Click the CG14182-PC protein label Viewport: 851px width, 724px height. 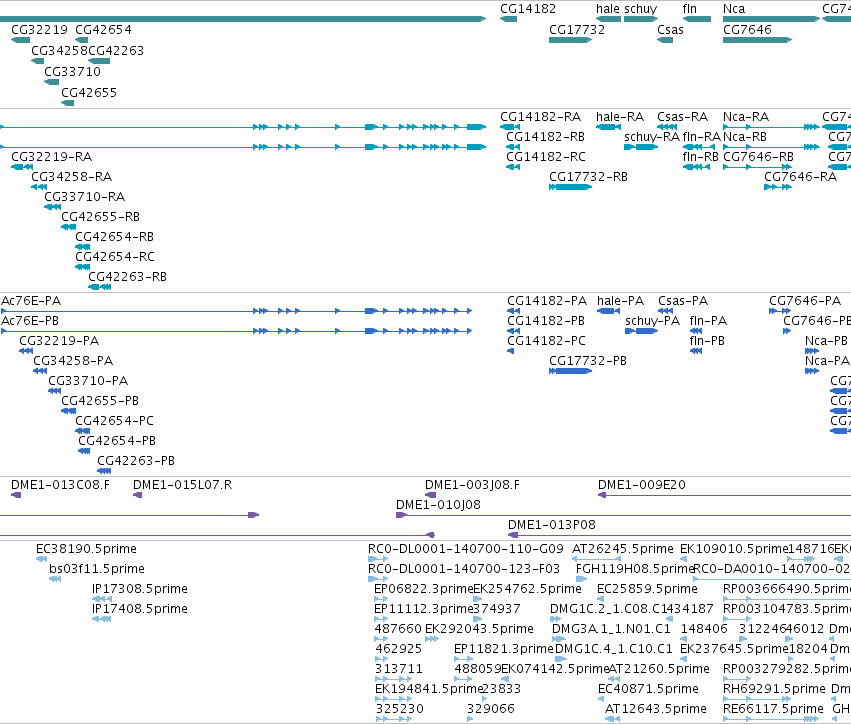click(547, 341)
